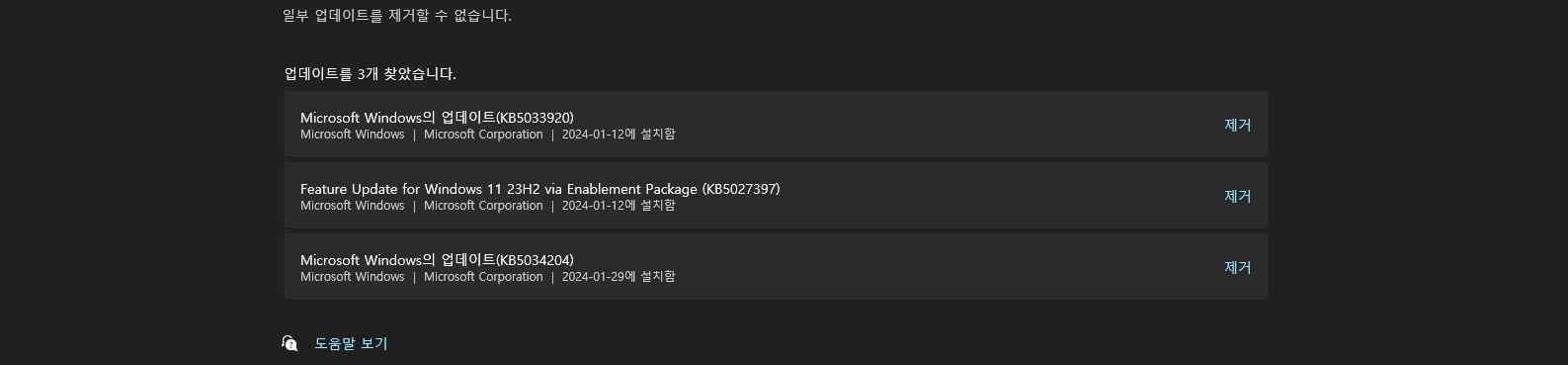Image resolution: width=1568 pixels, height=365 pixels.
Task: Click 제거 for update KB5033920
Action: tap(1237, 125)
